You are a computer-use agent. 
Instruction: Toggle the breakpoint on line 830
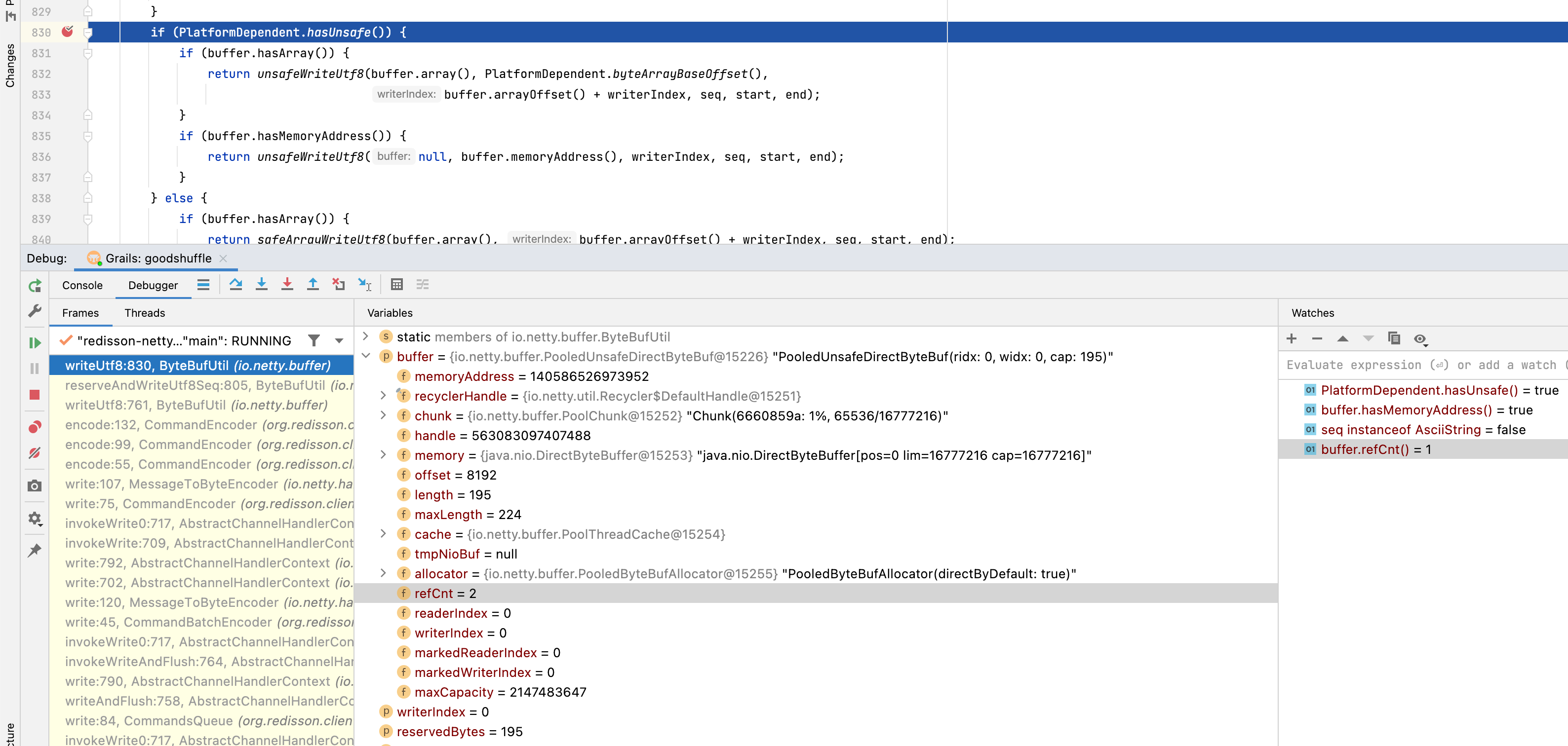tap(68, 32)
